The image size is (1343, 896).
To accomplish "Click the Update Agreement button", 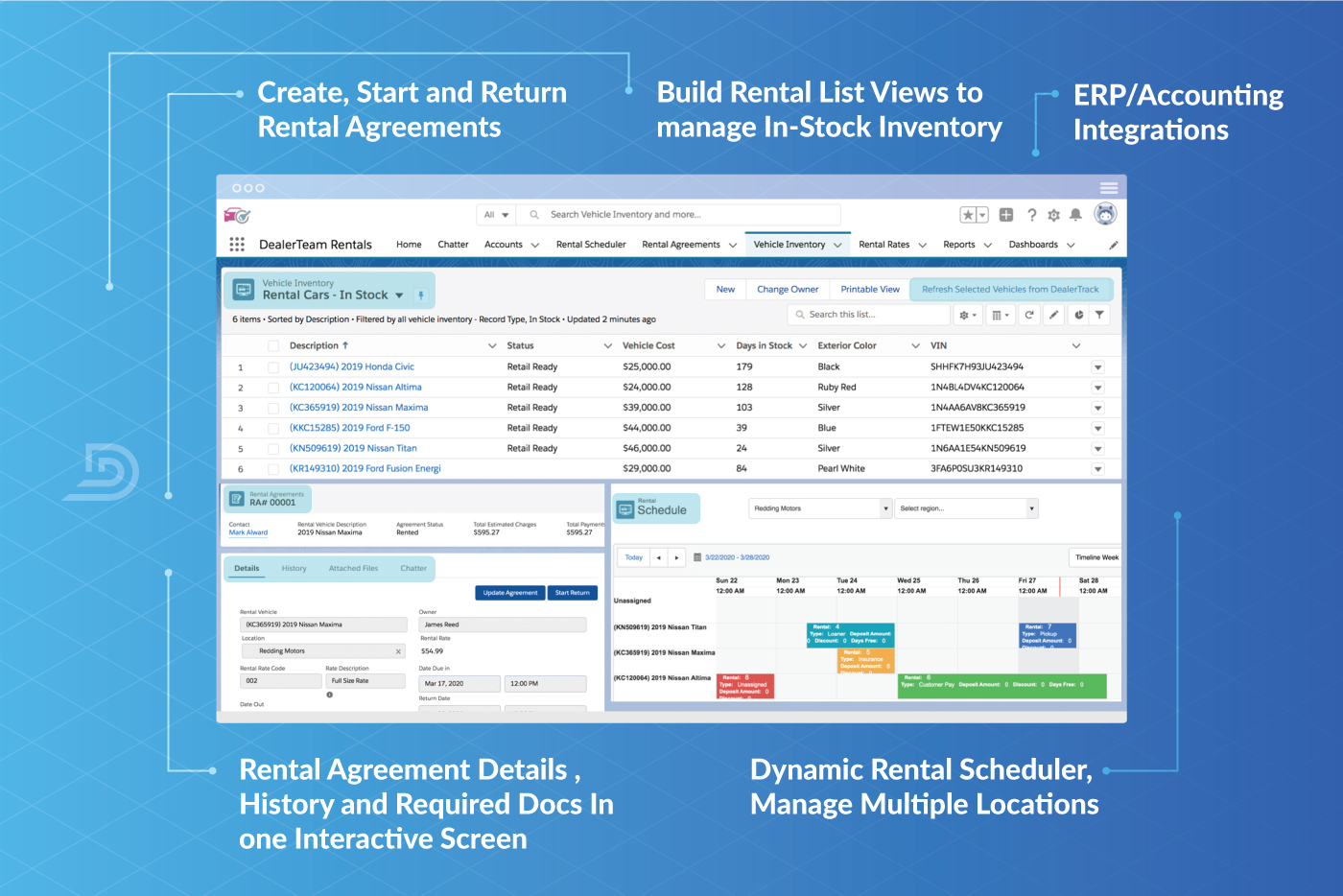I will click(509, 593).
